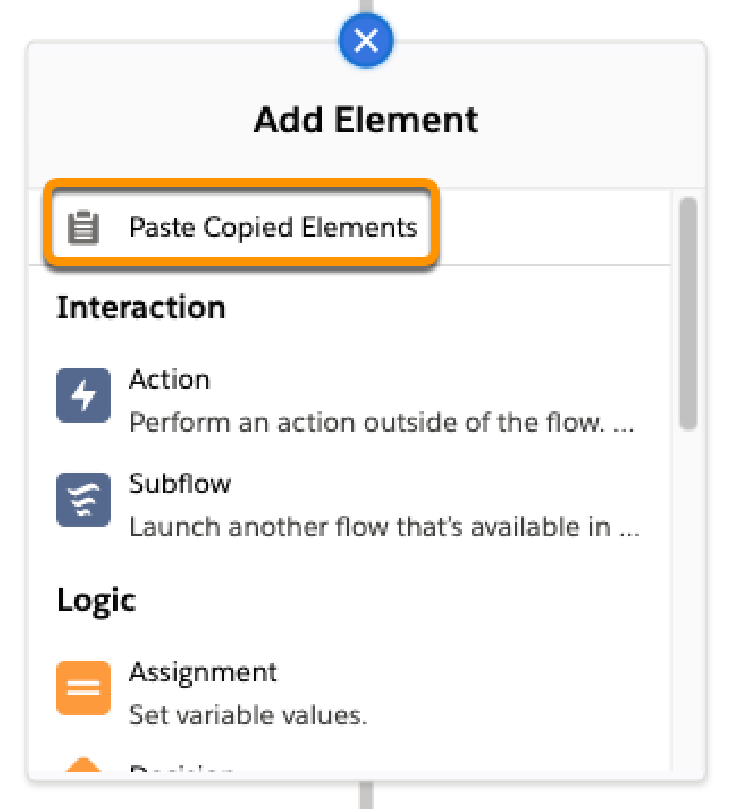Click the Logic section heading

[96, 600]
